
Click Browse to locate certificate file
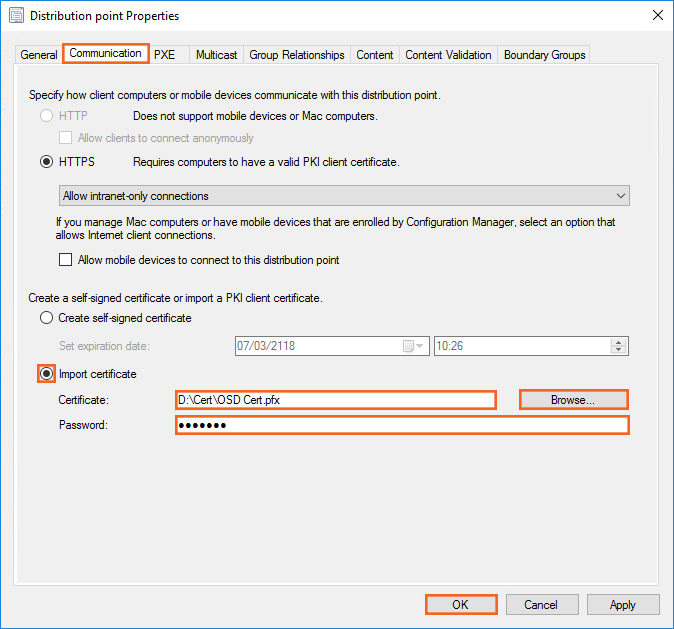(x=573, y=399)
